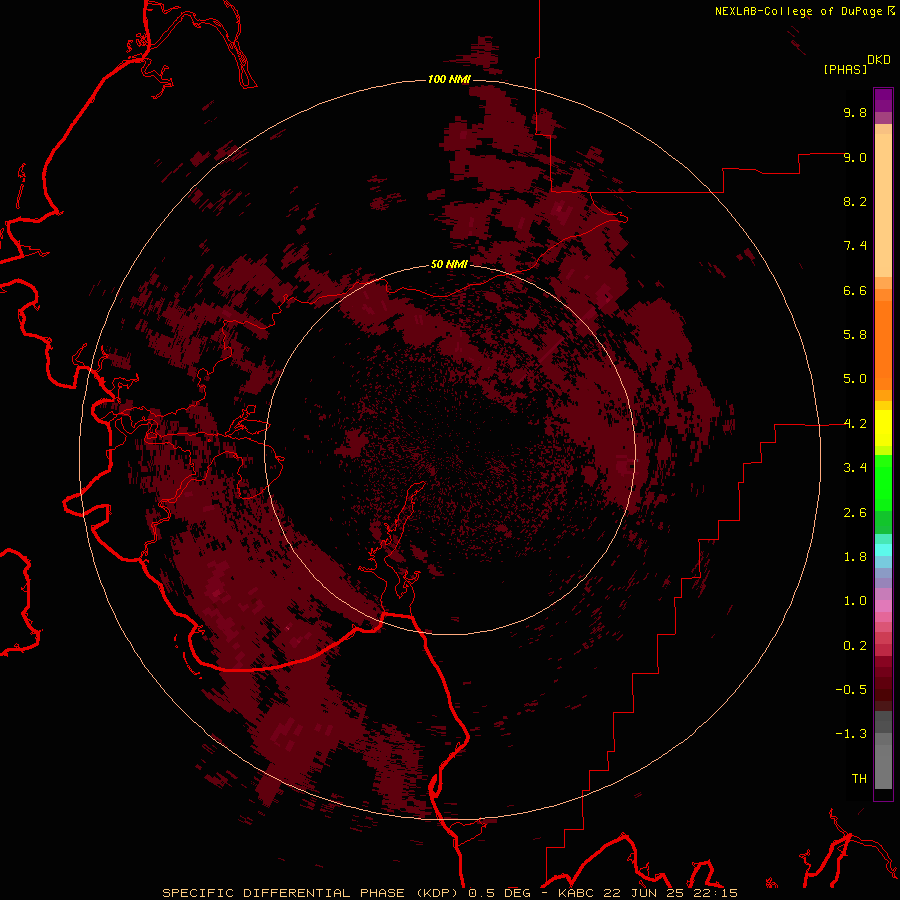Screen dimensions: 900x900
Task: Pick the pink segment of the color bar
Action: (x=883, y=606)
